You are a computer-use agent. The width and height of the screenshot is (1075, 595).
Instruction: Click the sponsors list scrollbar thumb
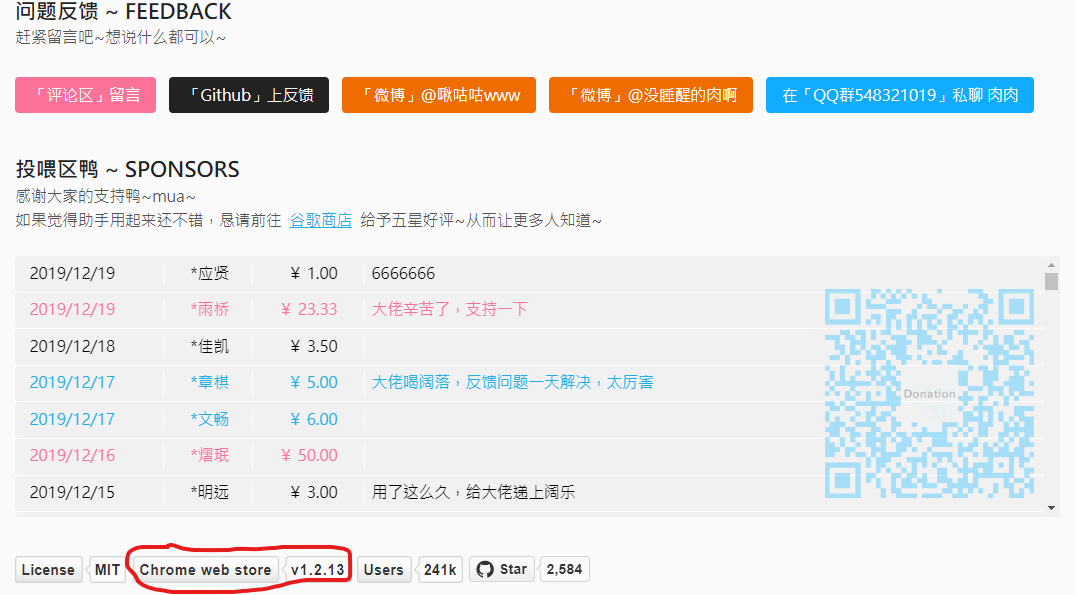pyautogui.click(x=1051, y=282)
